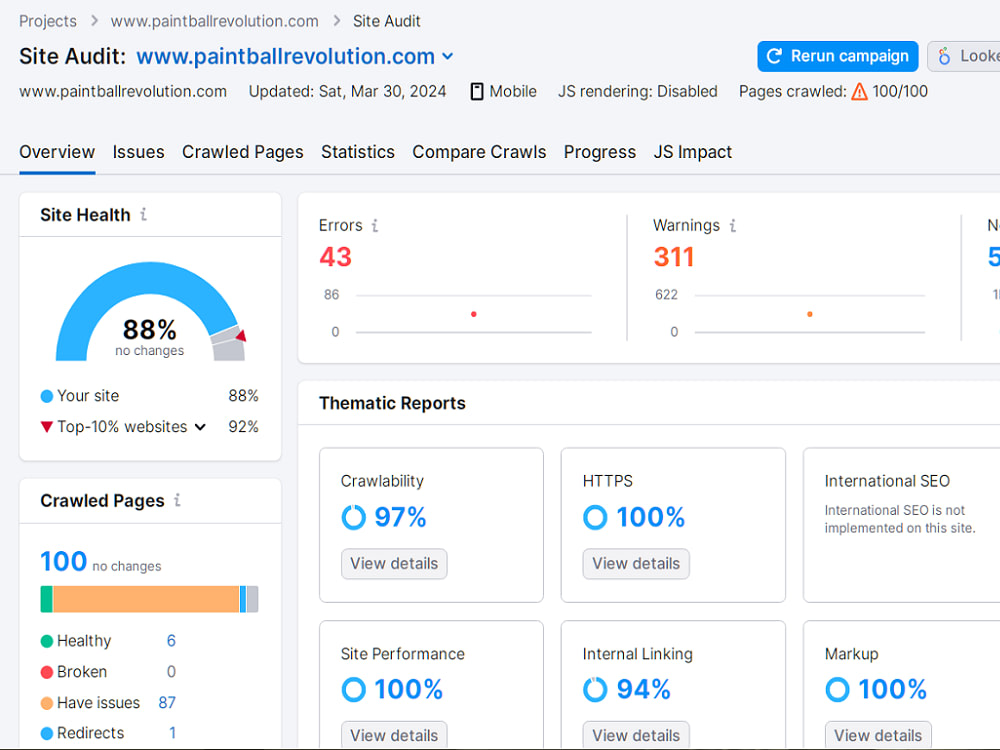Click the pages crawled warning triangle icon
This screenshot has height=750, width=1000.
click(x=859, y=92)
